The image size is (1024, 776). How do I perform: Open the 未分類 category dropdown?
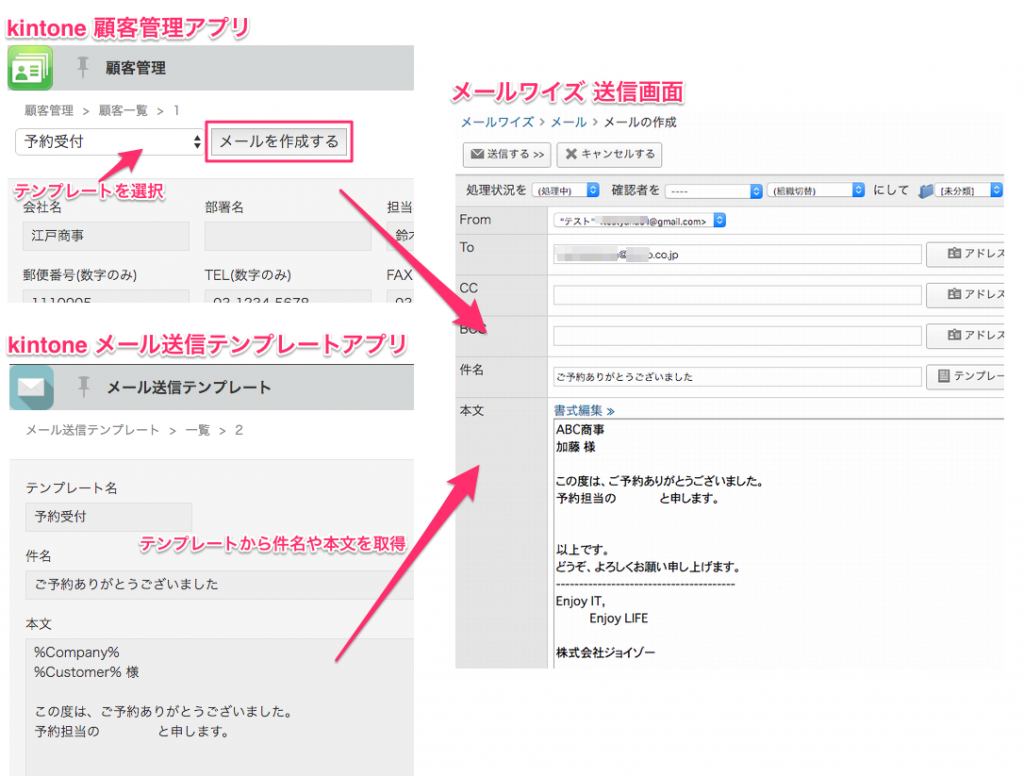click(969, 190)
